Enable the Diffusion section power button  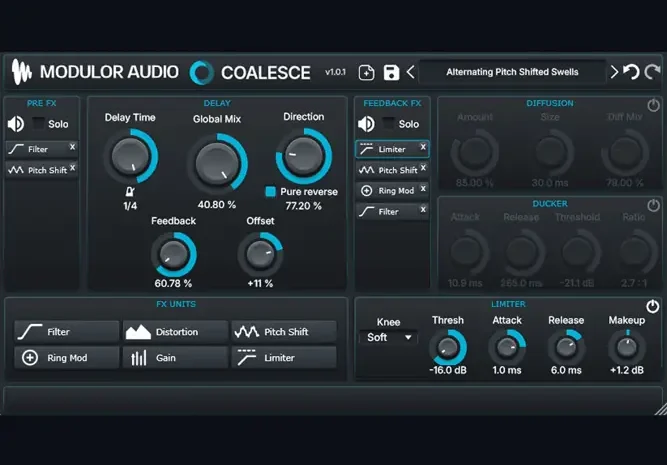click(x=653, y=105)
